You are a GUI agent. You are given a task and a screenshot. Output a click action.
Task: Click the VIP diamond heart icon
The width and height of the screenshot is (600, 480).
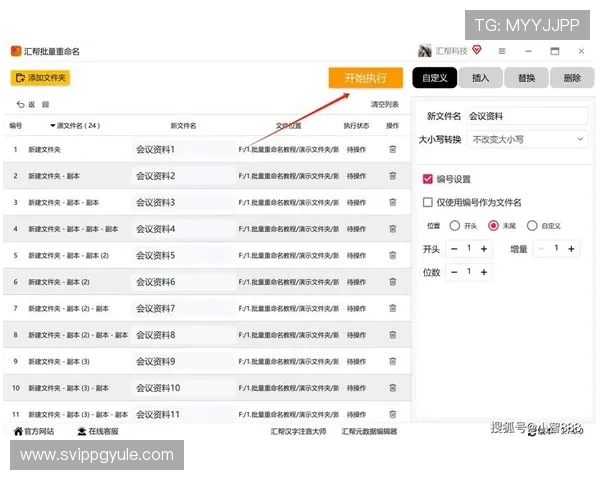[x=477, y=50]
